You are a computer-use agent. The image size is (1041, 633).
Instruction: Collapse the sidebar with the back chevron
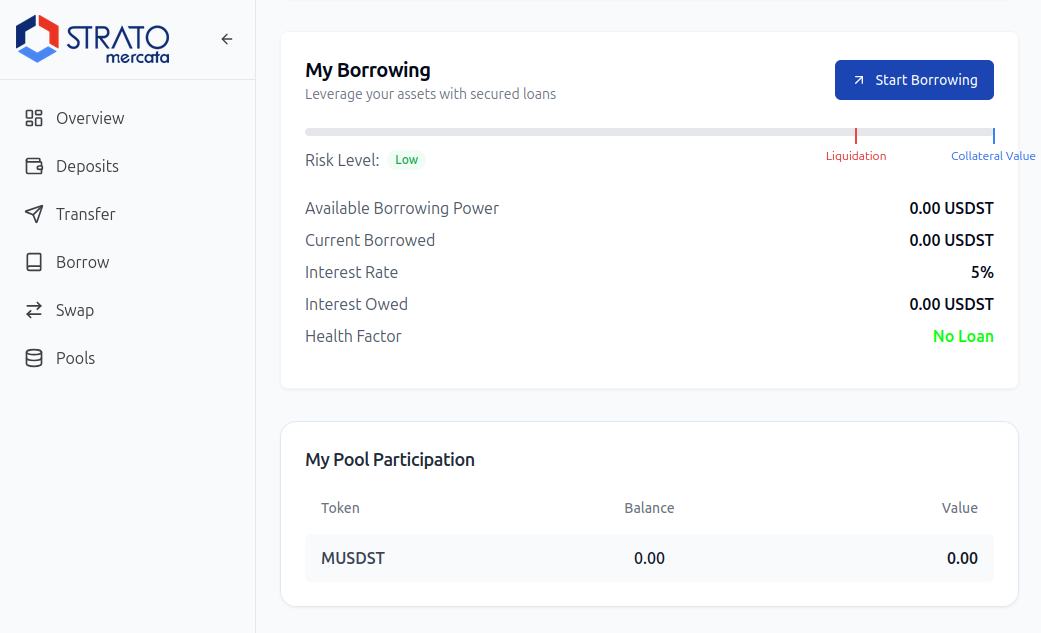coord(226,39)
